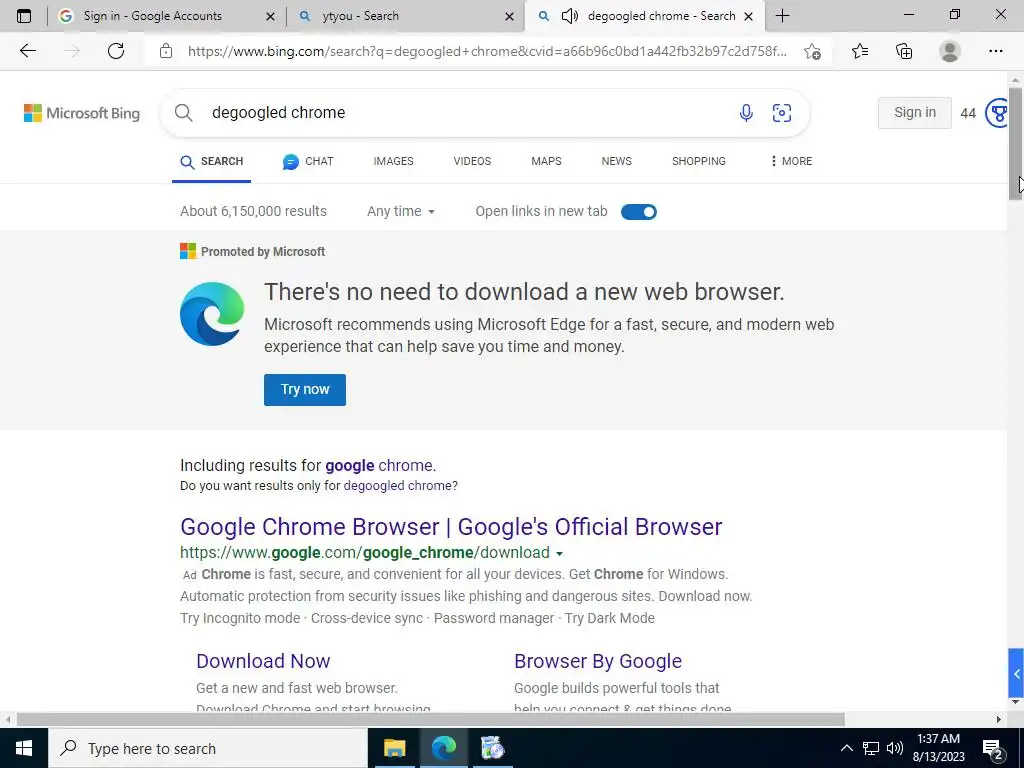Open the Bing CHAT tab
The image size is (1024, 768).
click(x=308, y=161)
